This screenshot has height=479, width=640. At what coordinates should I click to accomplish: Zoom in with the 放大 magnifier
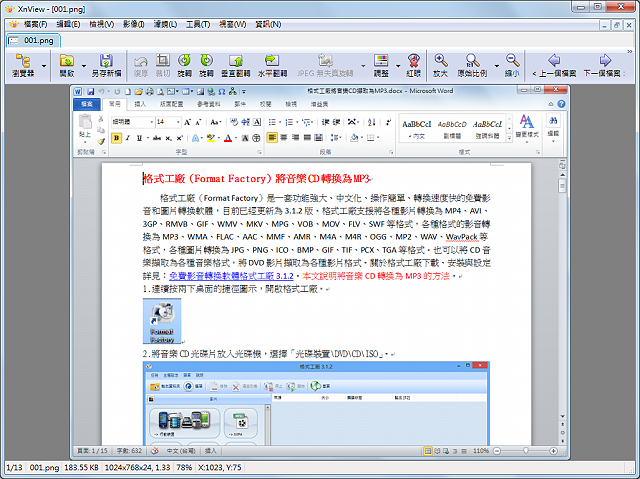point(440,65)
